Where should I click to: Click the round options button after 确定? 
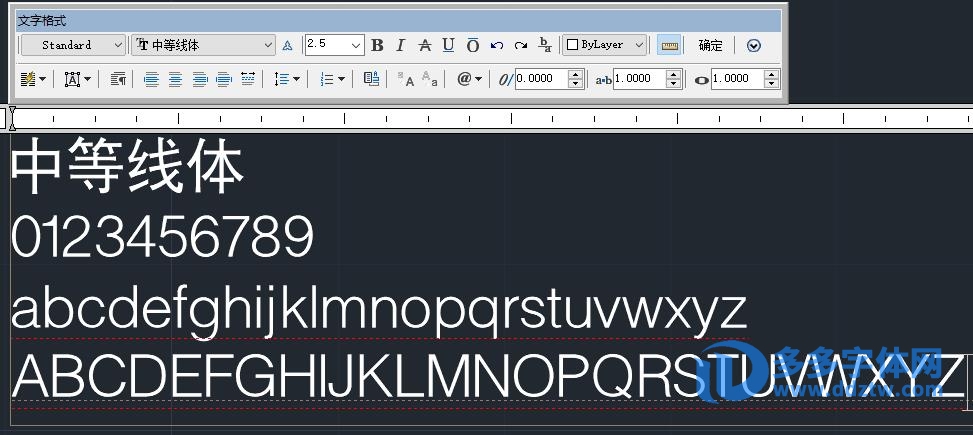(x=754, y=45)
